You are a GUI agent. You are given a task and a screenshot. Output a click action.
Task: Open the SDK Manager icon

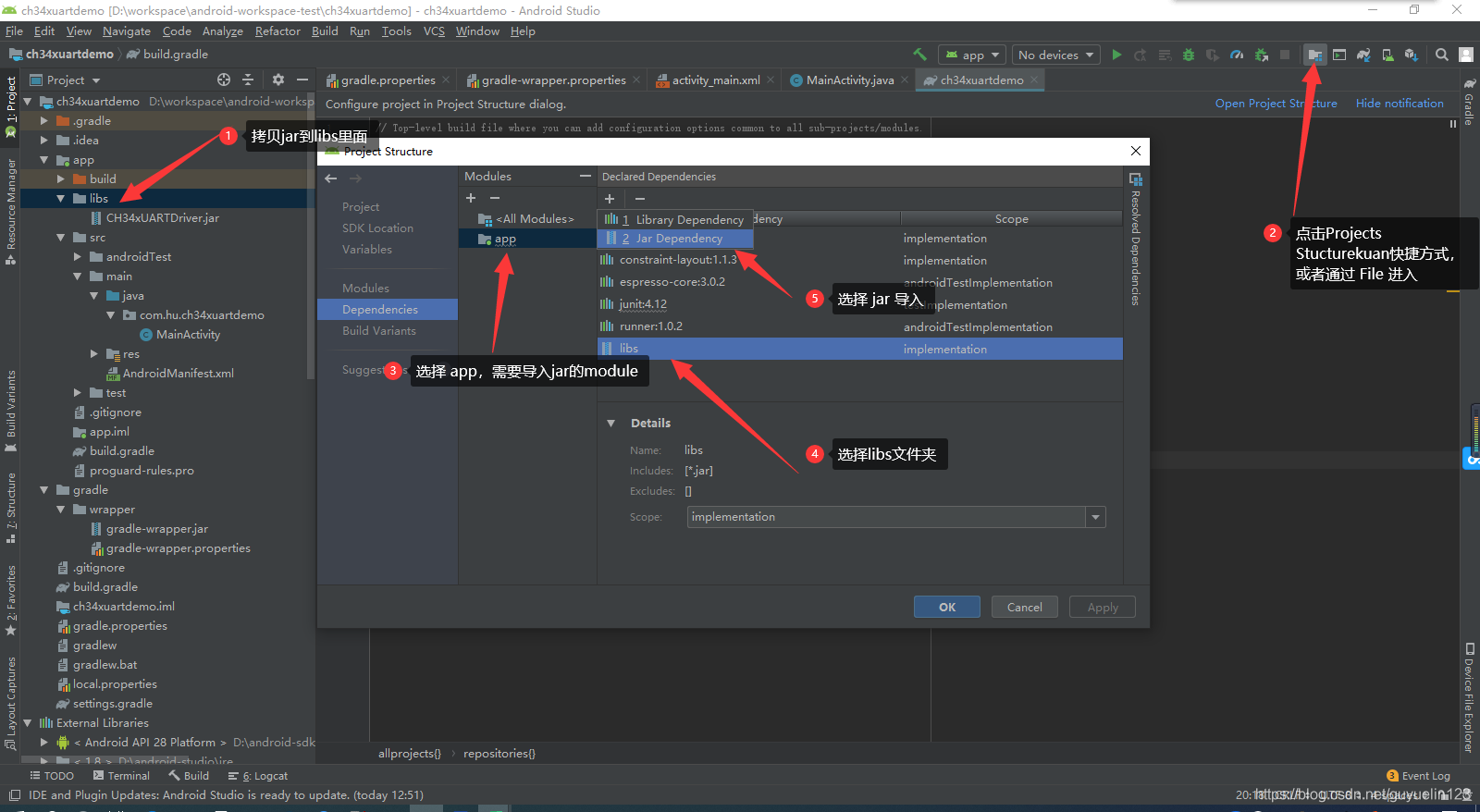1412,55
